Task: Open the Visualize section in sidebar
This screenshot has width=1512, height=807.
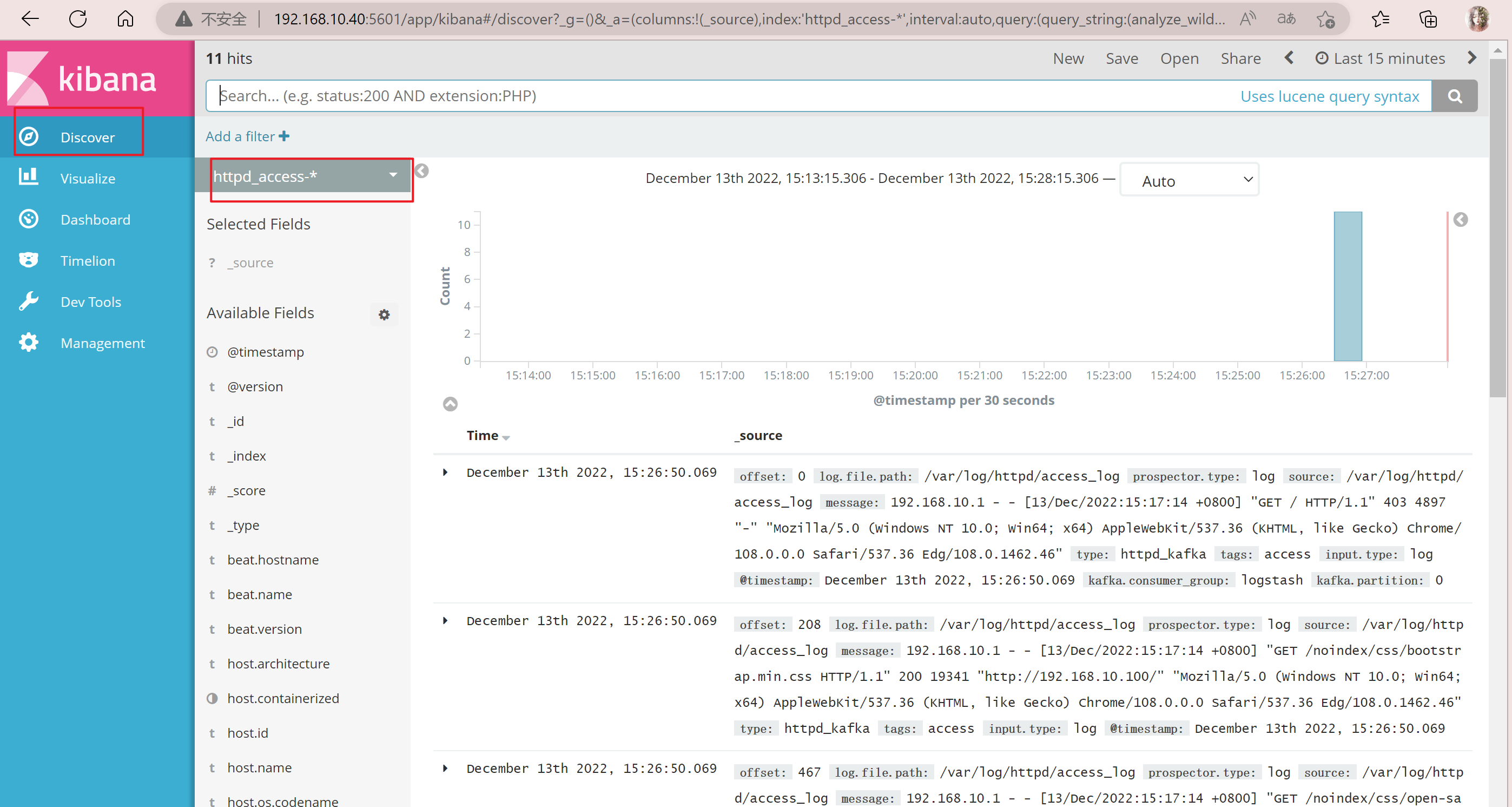Action: [x=87, y=178]
